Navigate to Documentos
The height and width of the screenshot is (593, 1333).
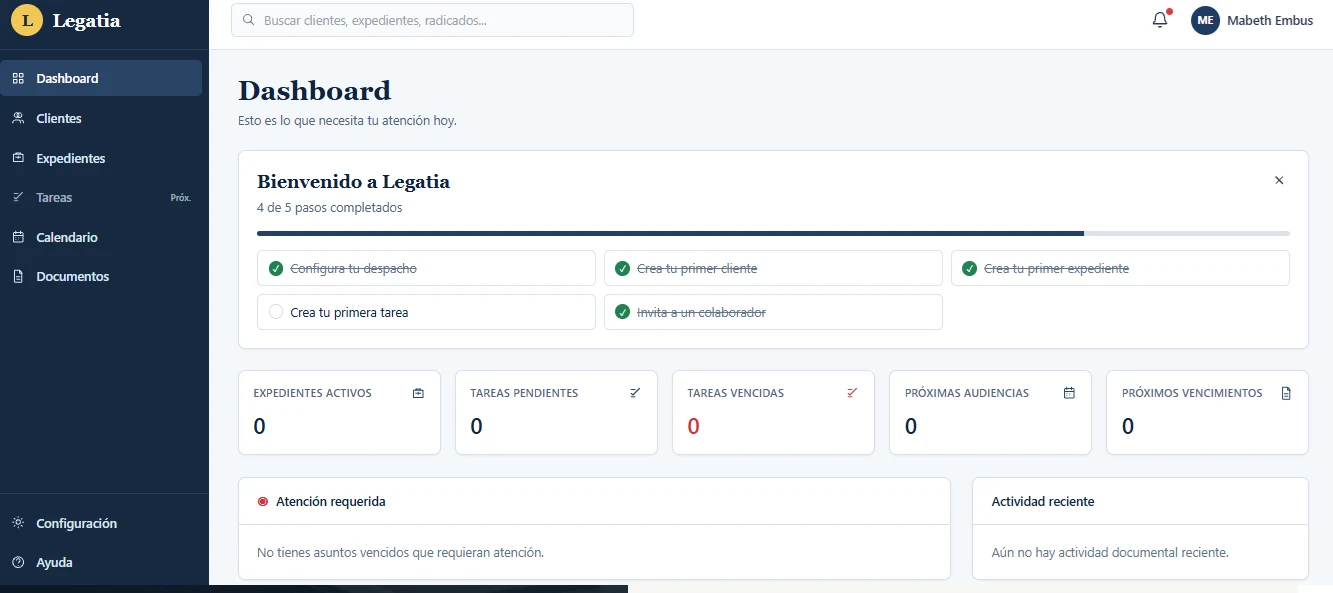pos(101,276)
